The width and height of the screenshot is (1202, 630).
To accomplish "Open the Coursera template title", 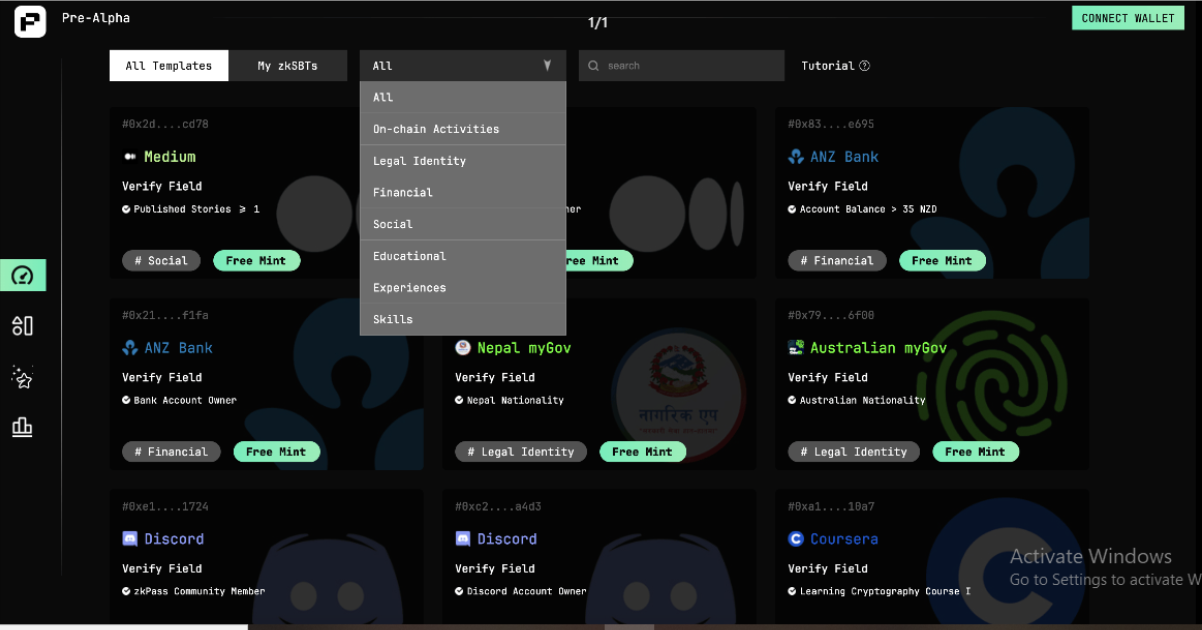I will point(844,539).
